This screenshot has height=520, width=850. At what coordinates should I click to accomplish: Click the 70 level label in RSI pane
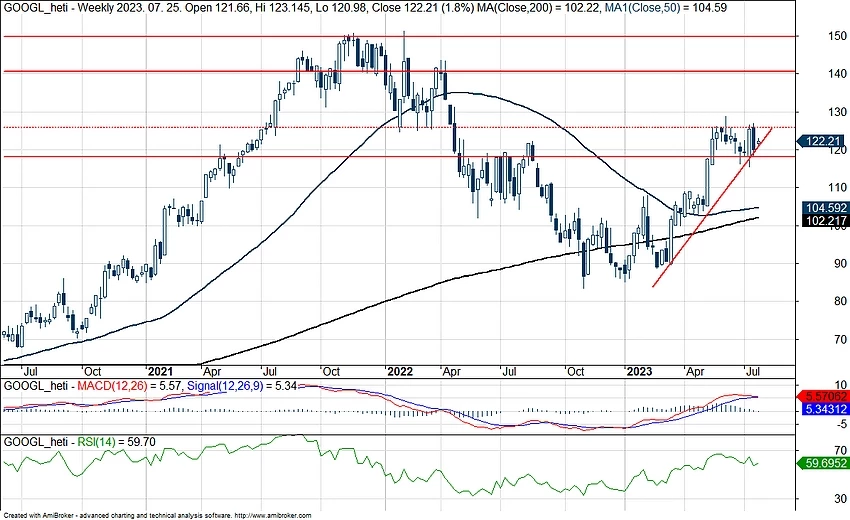(x=840, y=450)
